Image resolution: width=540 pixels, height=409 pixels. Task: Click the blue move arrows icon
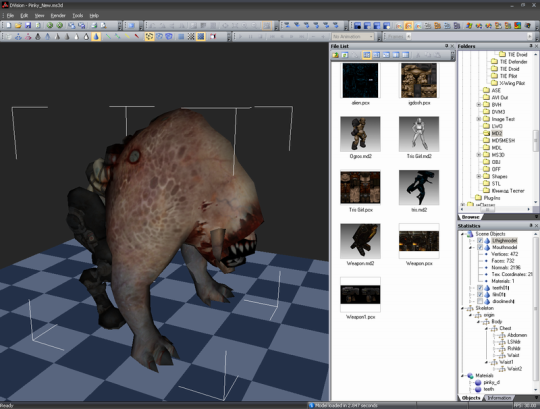click(18, 36)
